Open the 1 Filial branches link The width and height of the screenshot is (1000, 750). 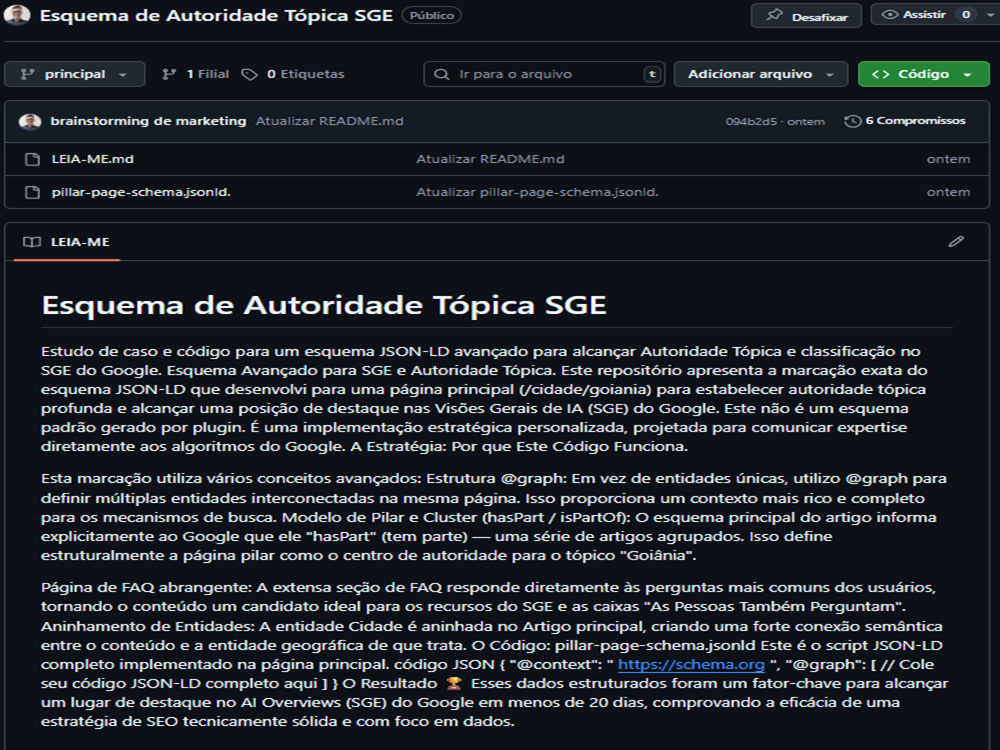pos(195,74)
